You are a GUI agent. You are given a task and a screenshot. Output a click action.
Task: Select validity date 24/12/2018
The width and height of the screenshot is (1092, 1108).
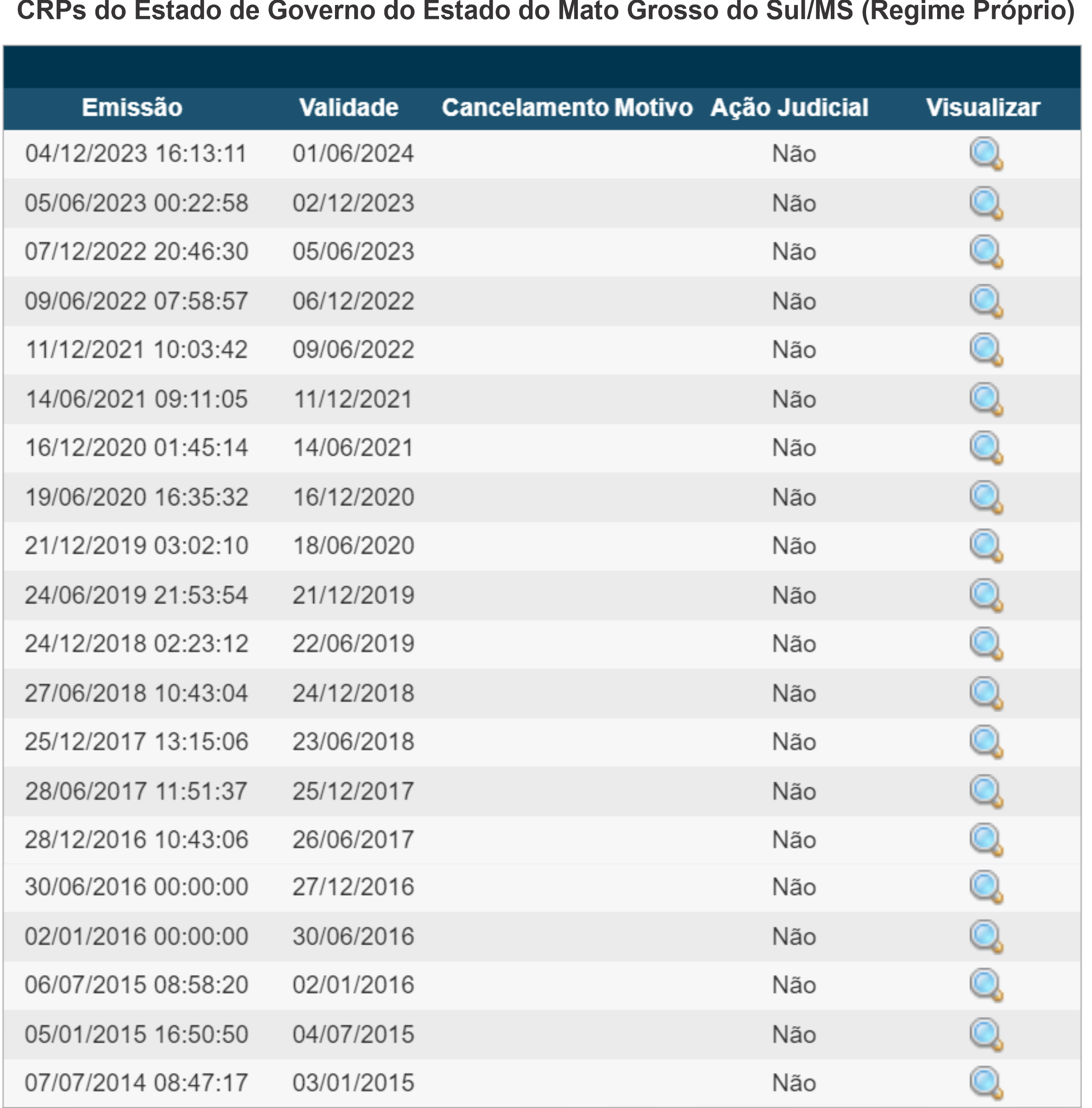tap(353, 694)
